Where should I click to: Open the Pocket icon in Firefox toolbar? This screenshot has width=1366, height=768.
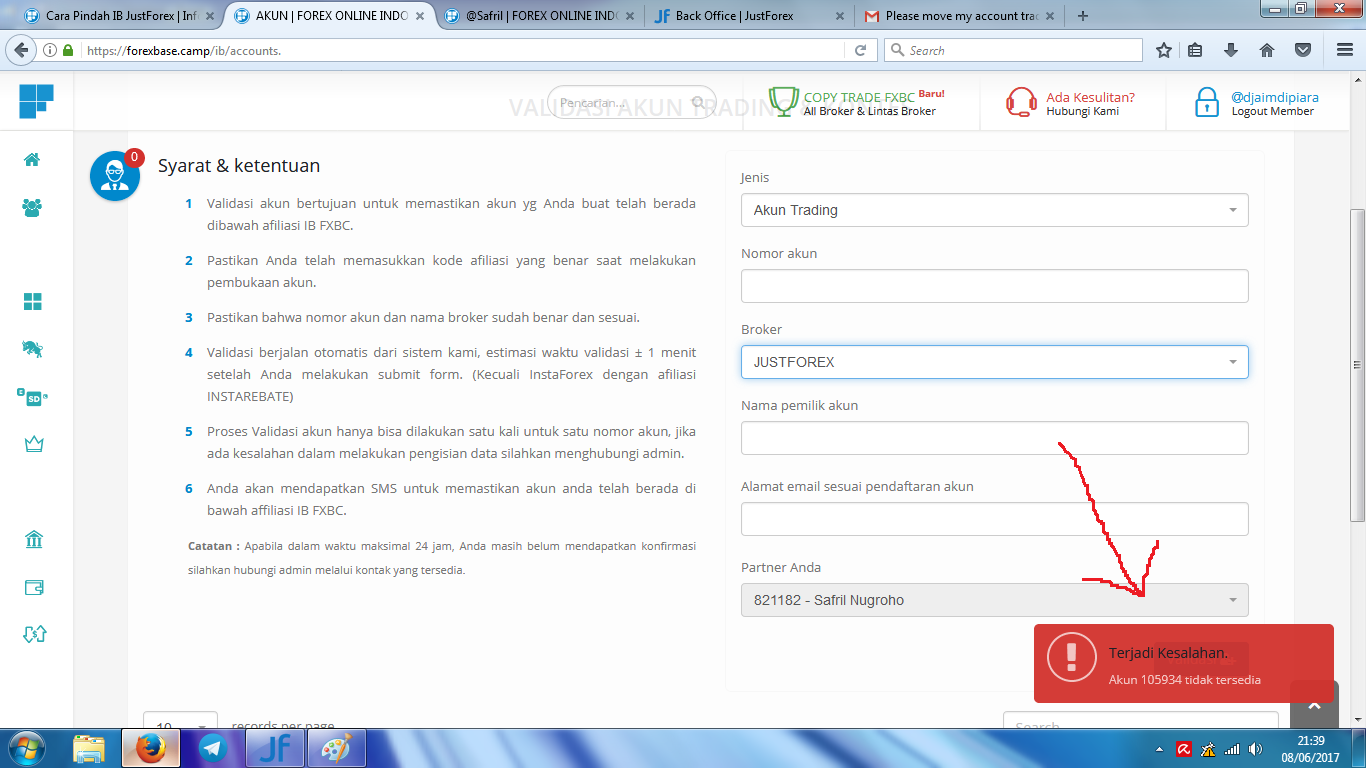coord(1303,50)
